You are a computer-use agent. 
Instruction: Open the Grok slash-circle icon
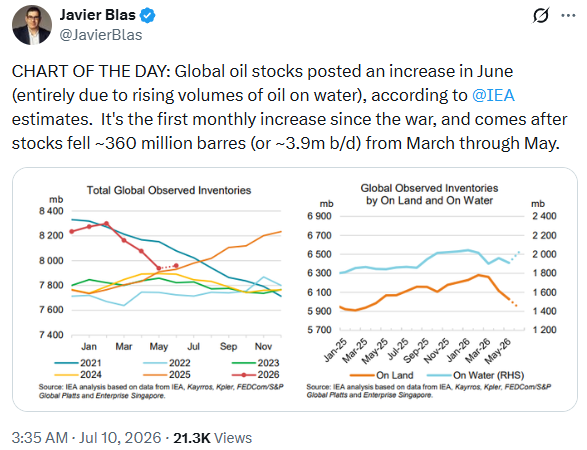point(541,15)
